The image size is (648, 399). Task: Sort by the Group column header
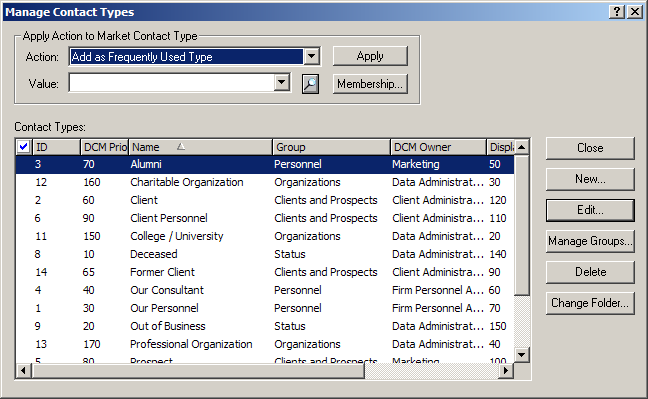pos(331,147)
